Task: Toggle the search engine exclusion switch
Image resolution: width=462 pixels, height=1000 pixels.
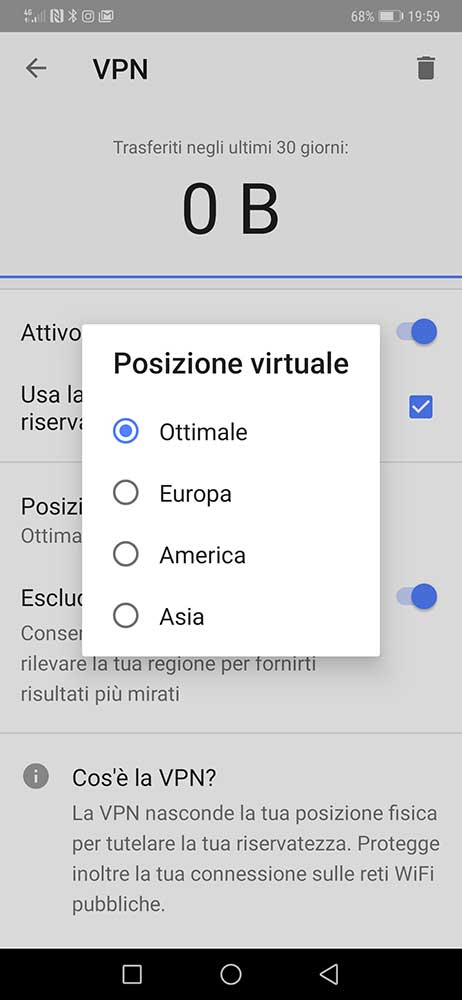Action: (x=417, y=597)
